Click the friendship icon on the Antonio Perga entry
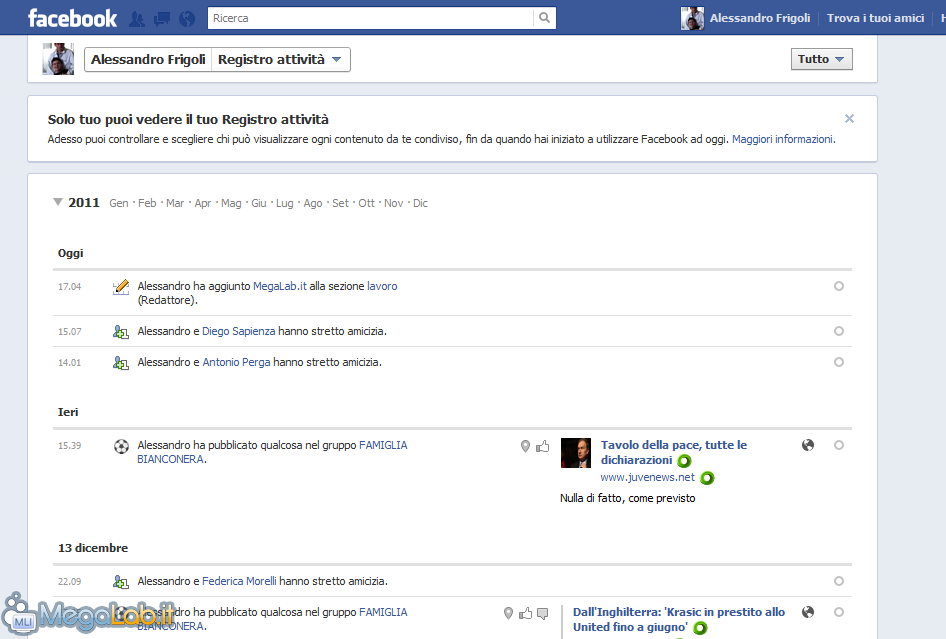The height and width of the screenshot is (639, 946). (x=121, y=363)
